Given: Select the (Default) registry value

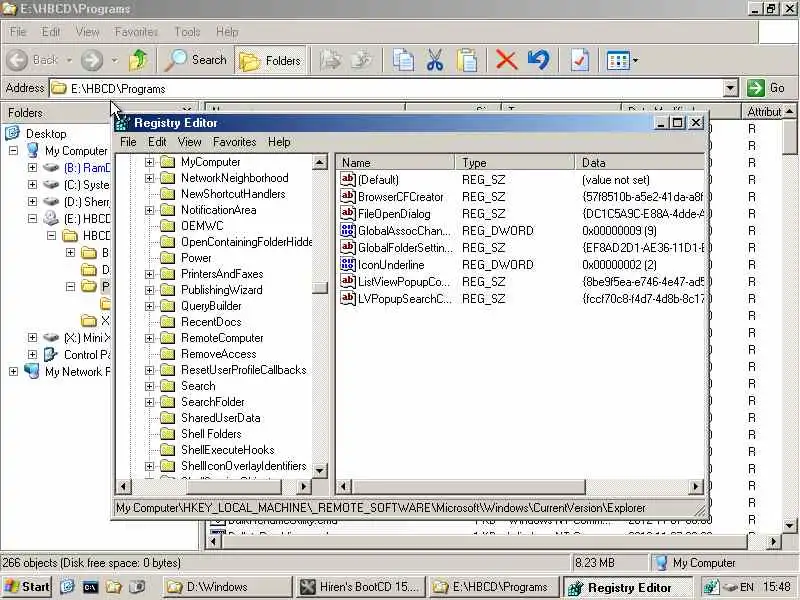Looking at the screenshot, I should (x=378, y=180).
